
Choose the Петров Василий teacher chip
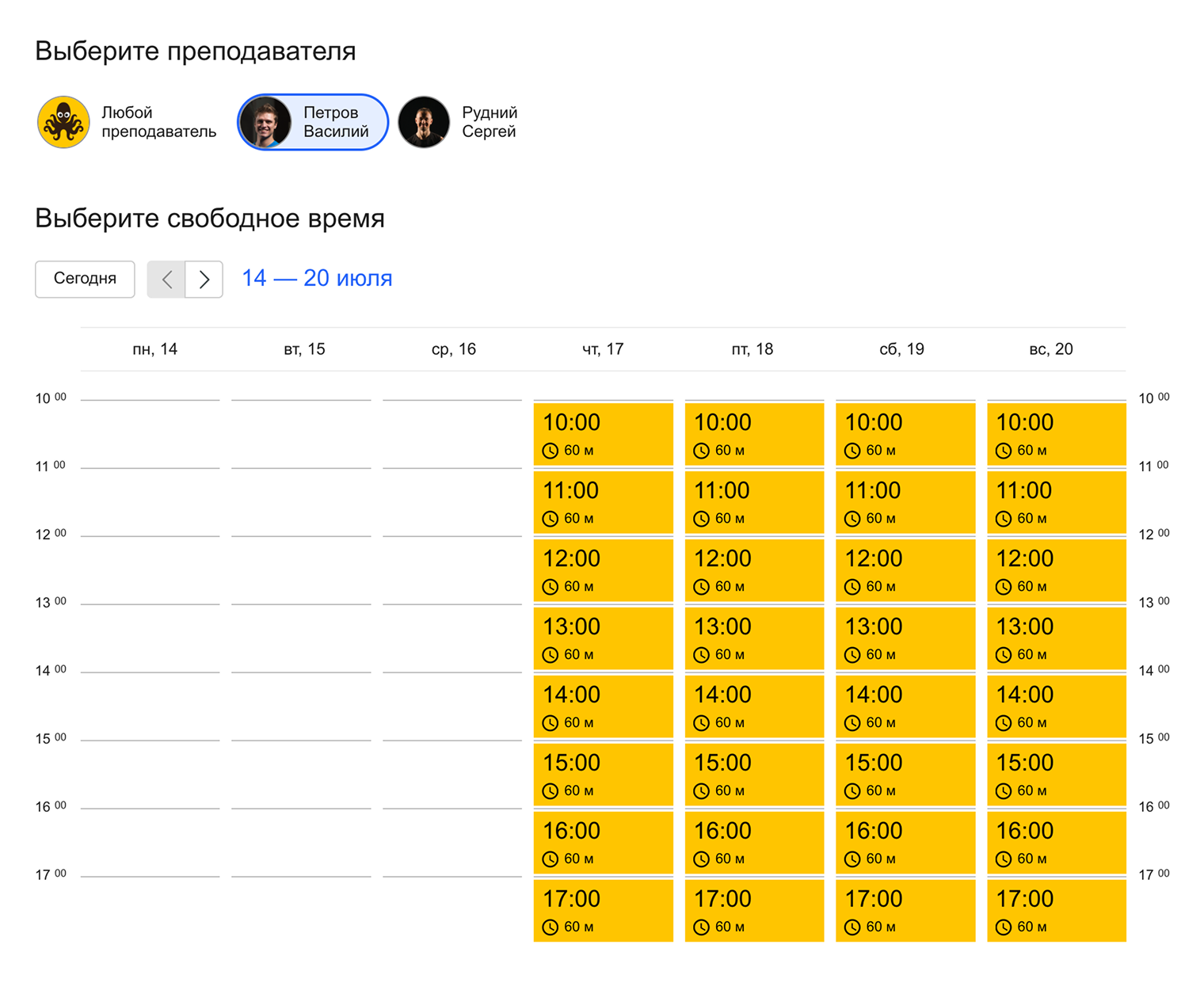click(313, 122)
